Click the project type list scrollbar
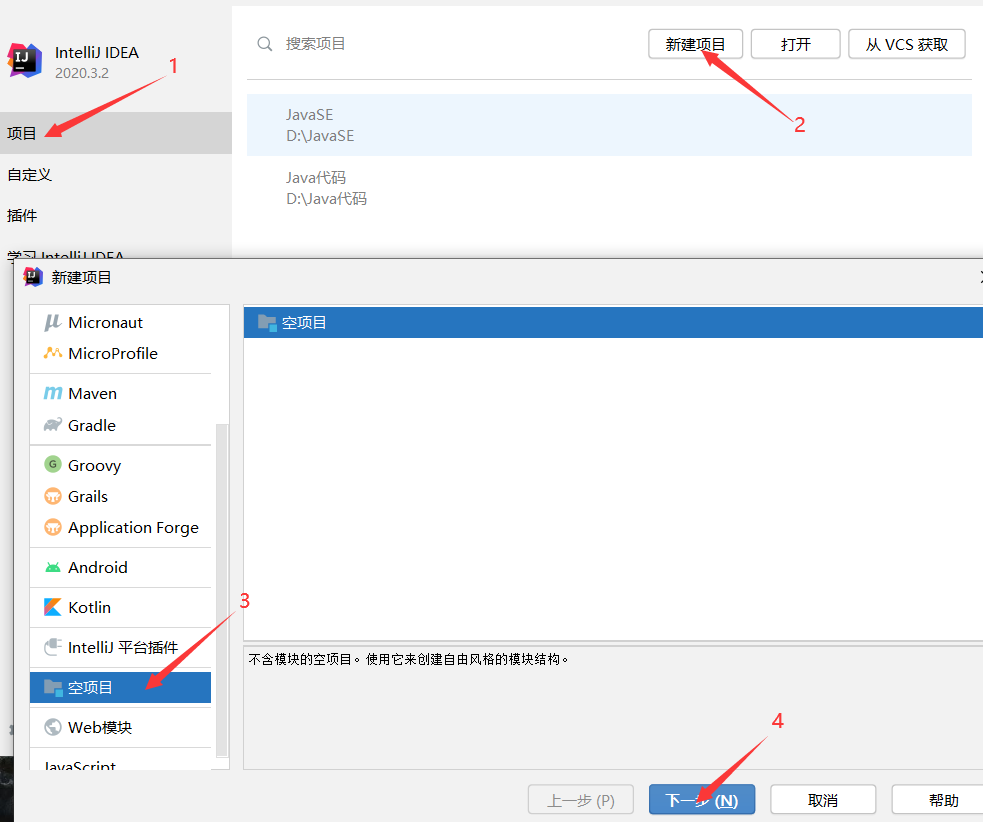983x822 pixels. (x=221, y=589)
